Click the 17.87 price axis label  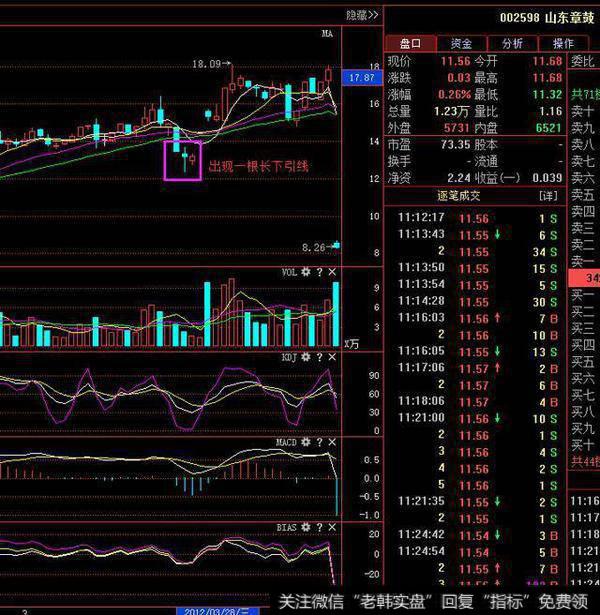pyautogui.click(x=361, y=77)
